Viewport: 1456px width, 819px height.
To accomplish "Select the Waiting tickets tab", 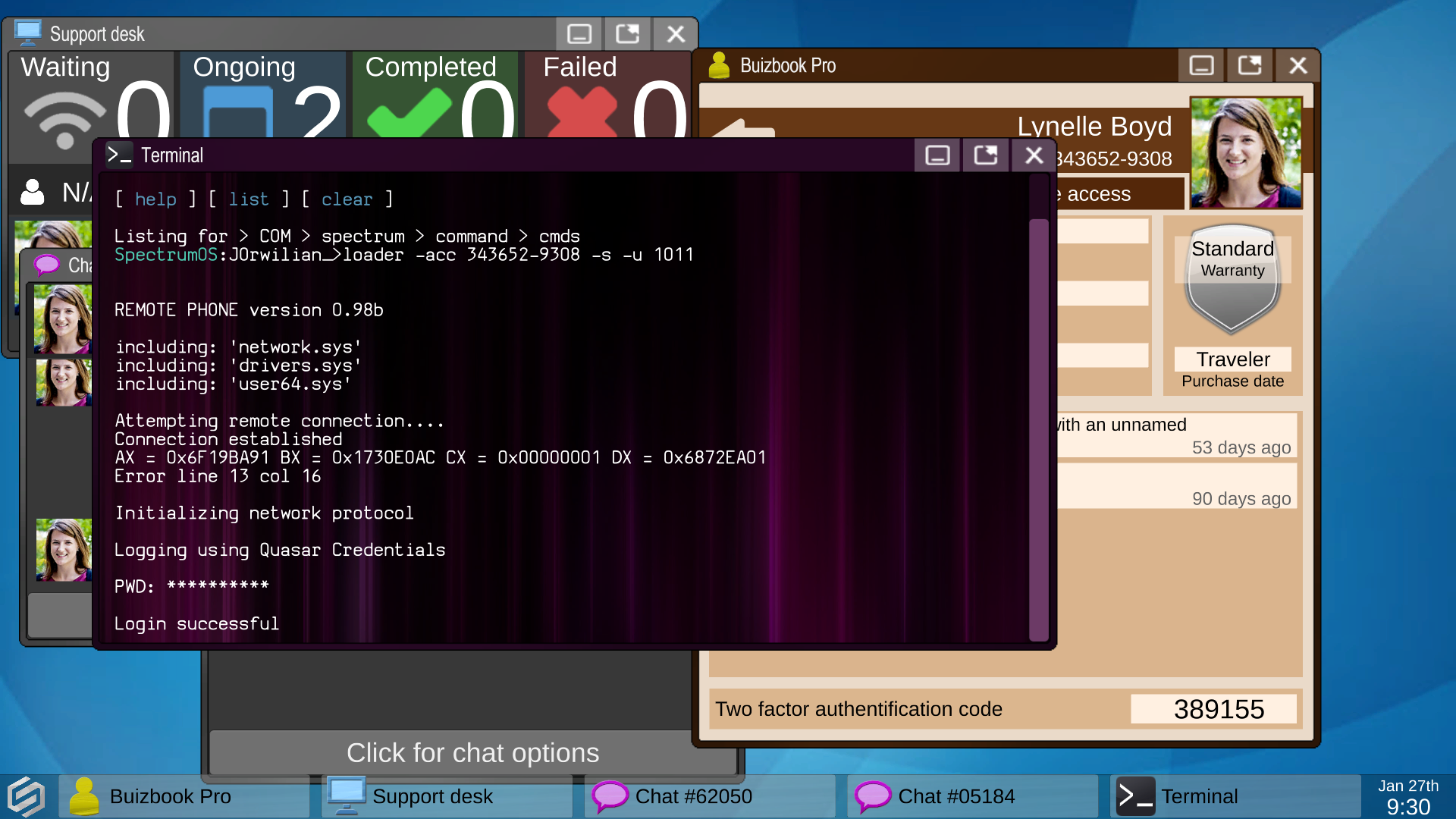I will tap(92, 95).
